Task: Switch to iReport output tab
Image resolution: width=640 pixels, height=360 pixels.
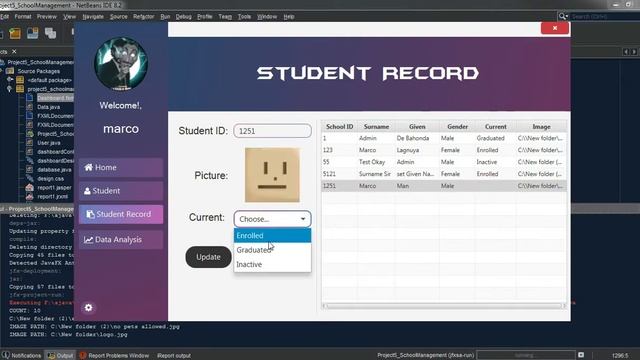Action: (174, 355)
